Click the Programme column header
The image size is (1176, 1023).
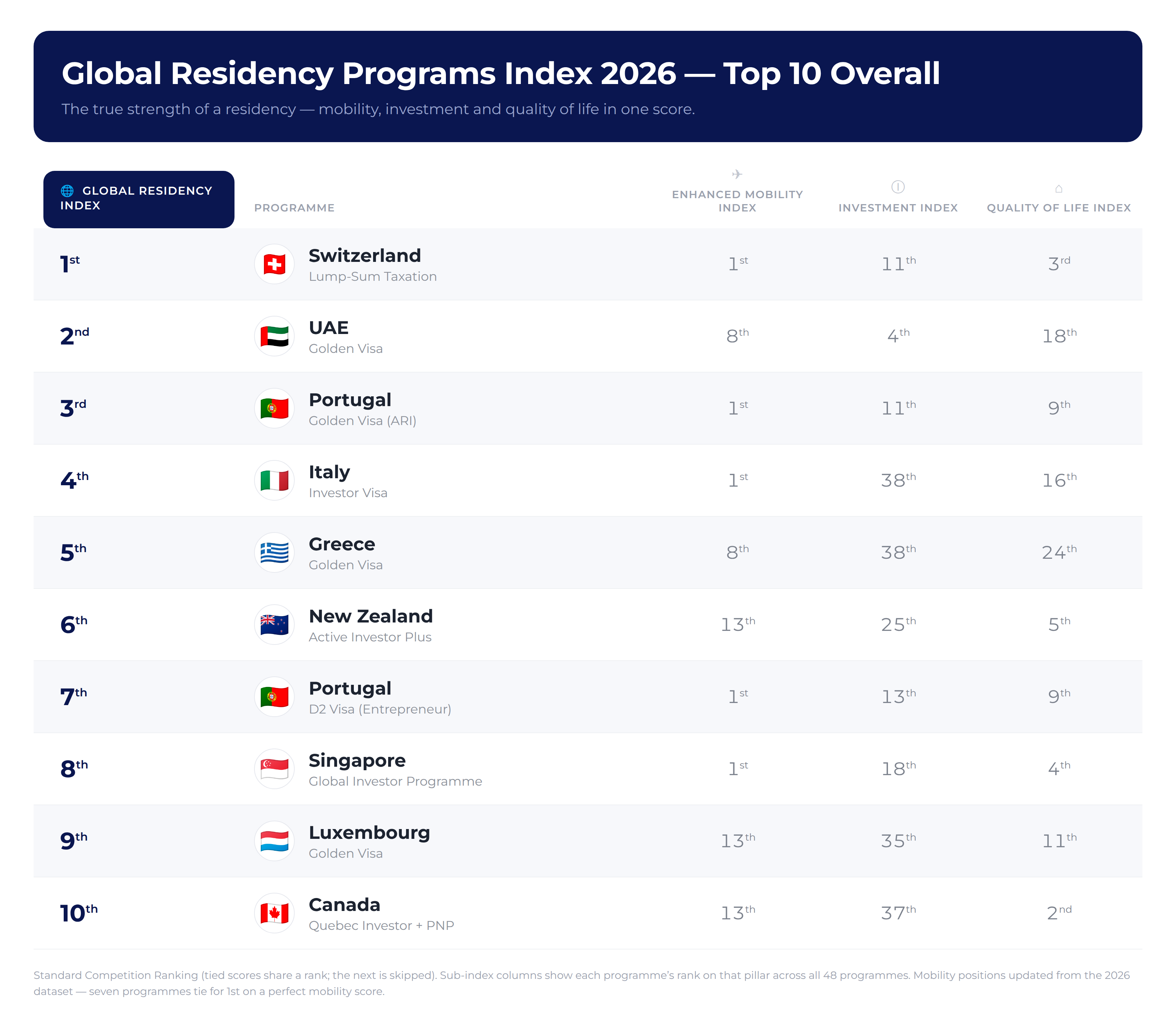coord(294,208)
